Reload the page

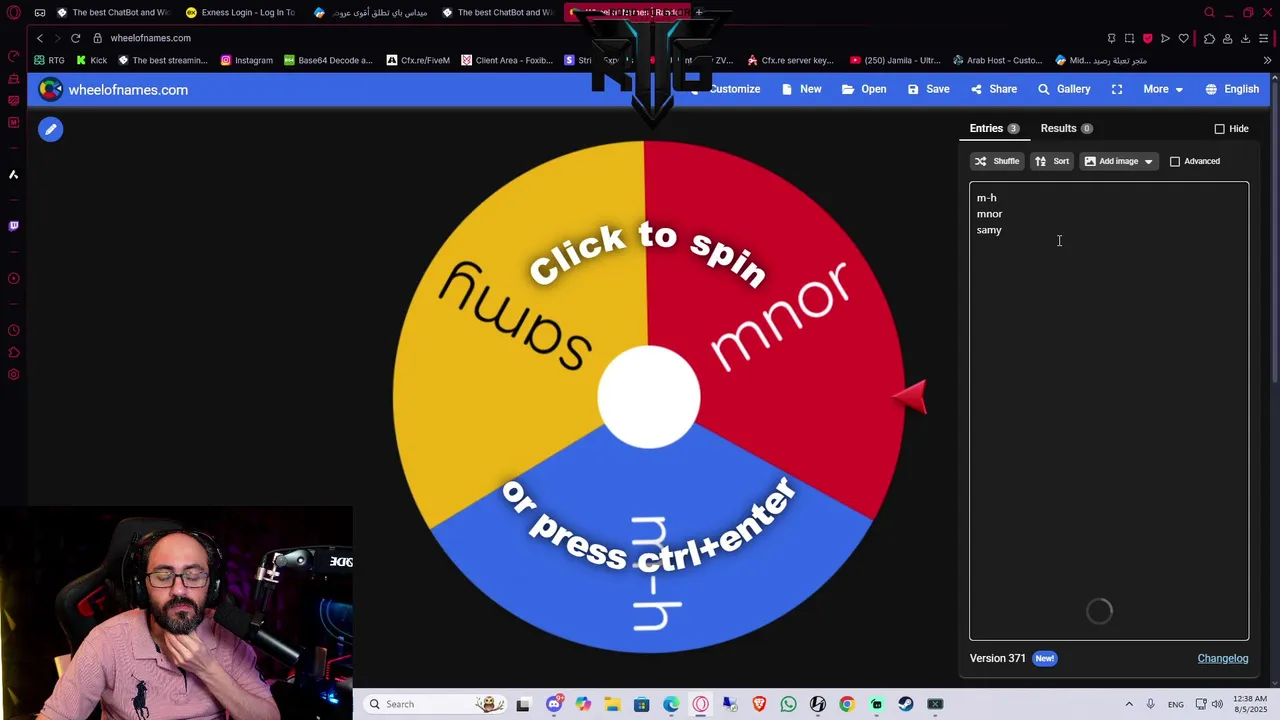(75, 38)
